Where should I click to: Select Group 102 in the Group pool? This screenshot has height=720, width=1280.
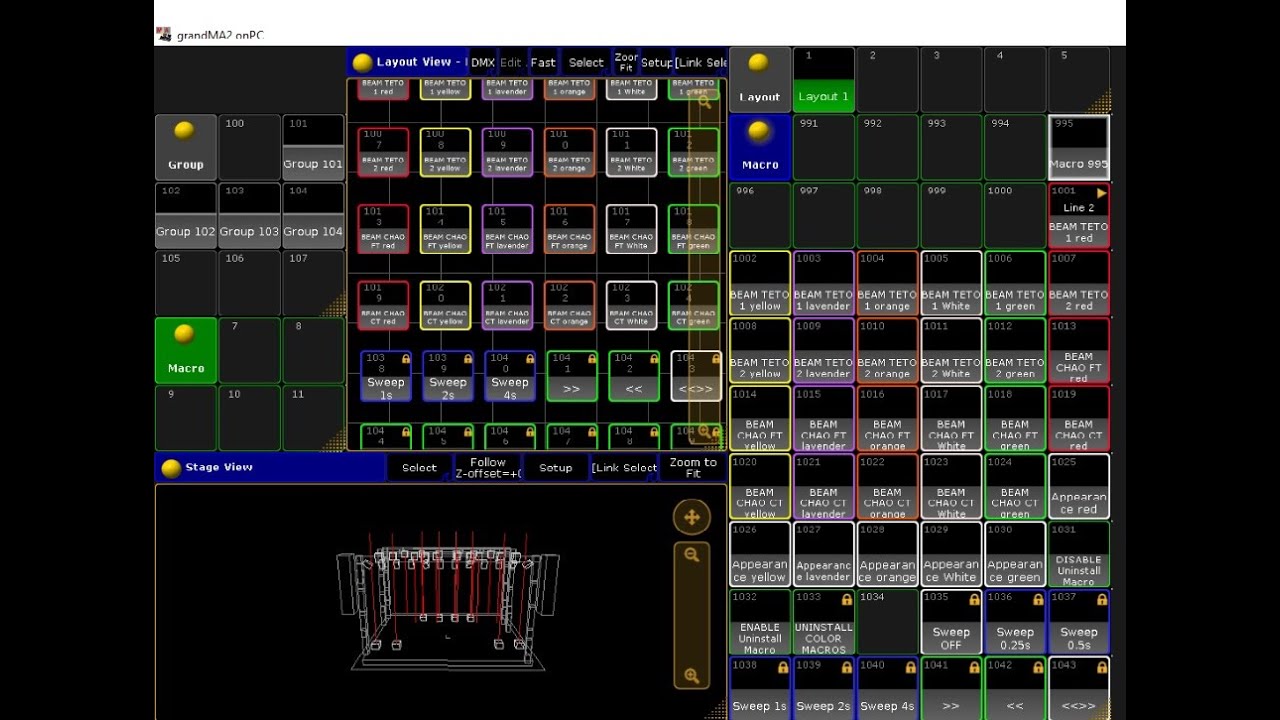coord(186,215)
